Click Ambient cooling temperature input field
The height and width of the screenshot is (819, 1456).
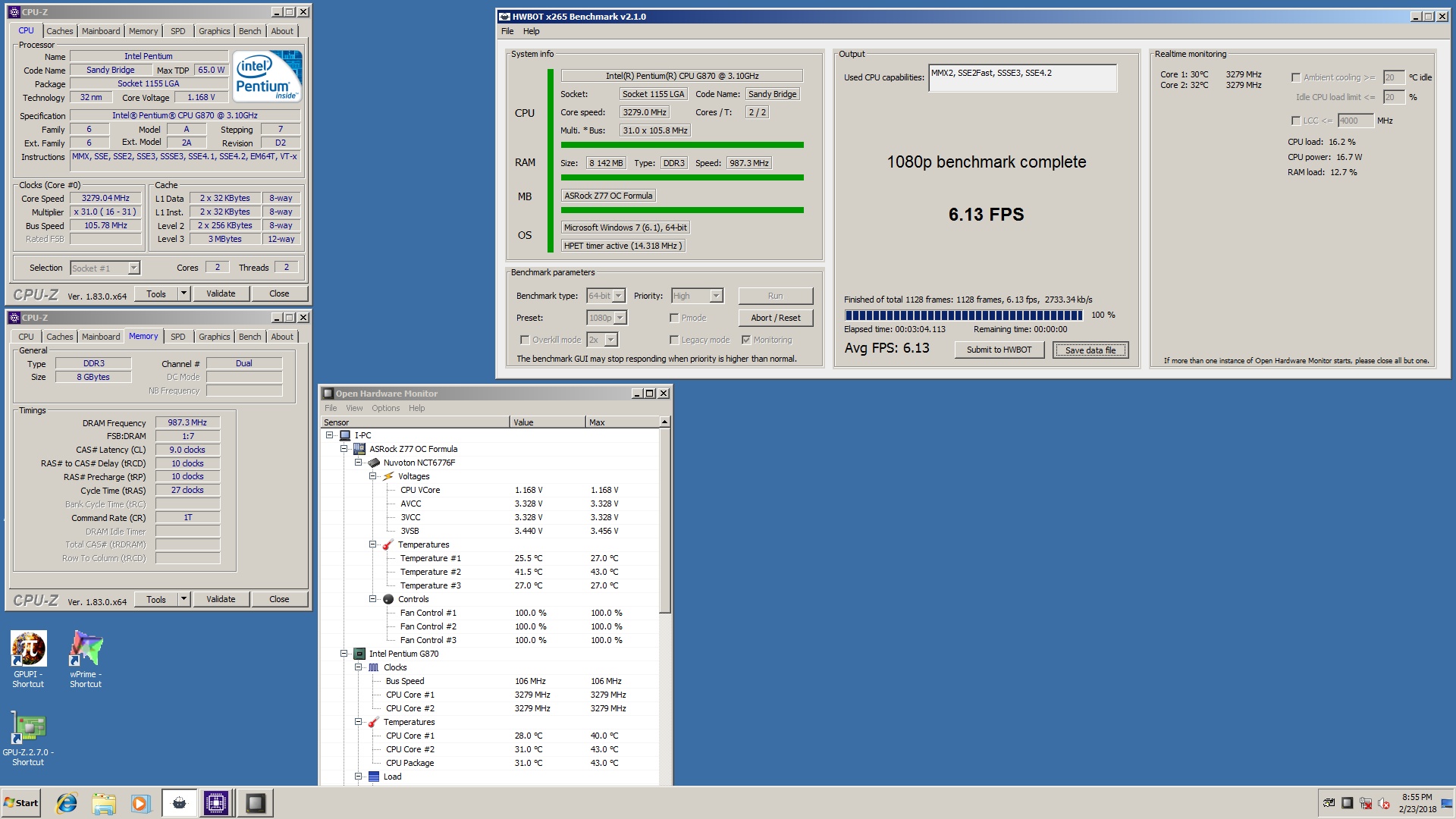pos(1394,77)
